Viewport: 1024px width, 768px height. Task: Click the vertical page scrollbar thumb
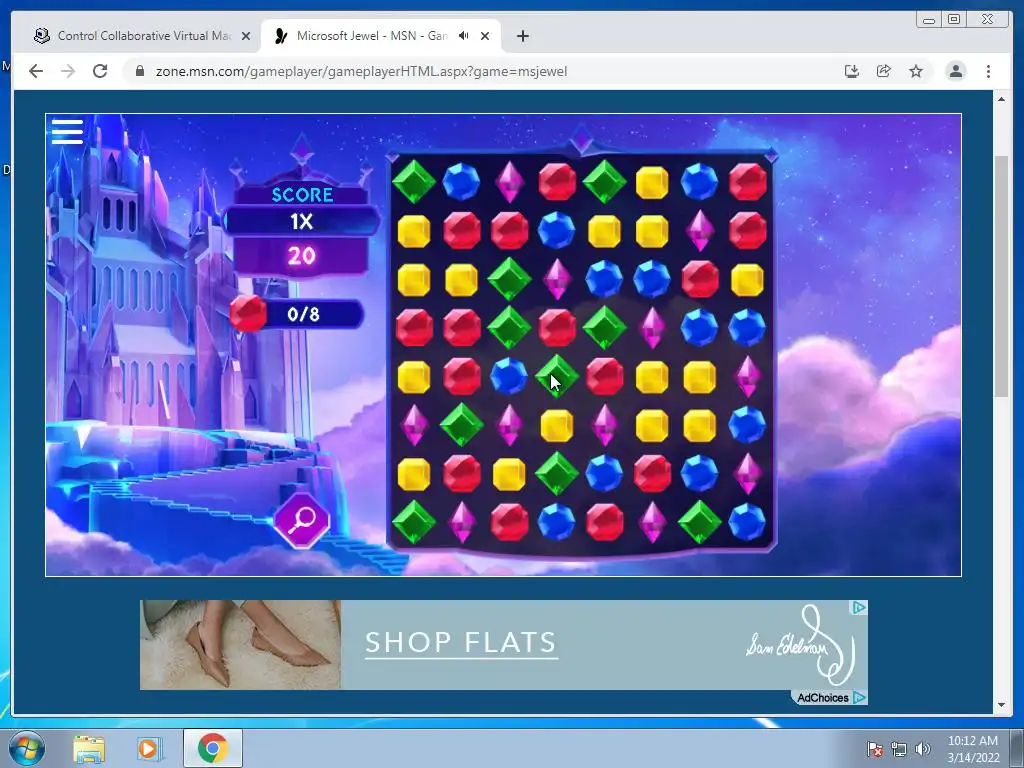click(x=1001, y=276)
